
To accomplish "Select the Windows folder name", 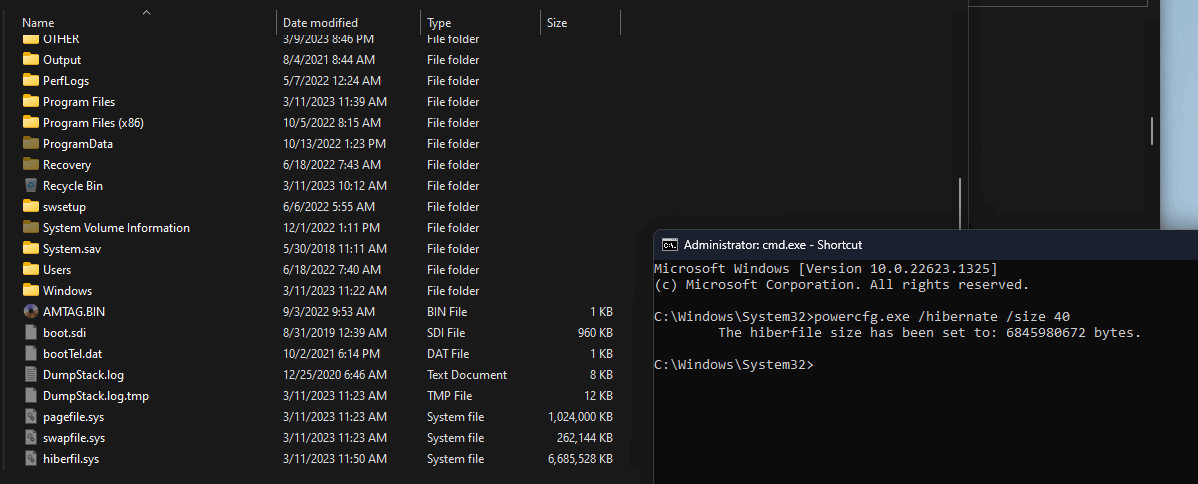I will [67, 291].
